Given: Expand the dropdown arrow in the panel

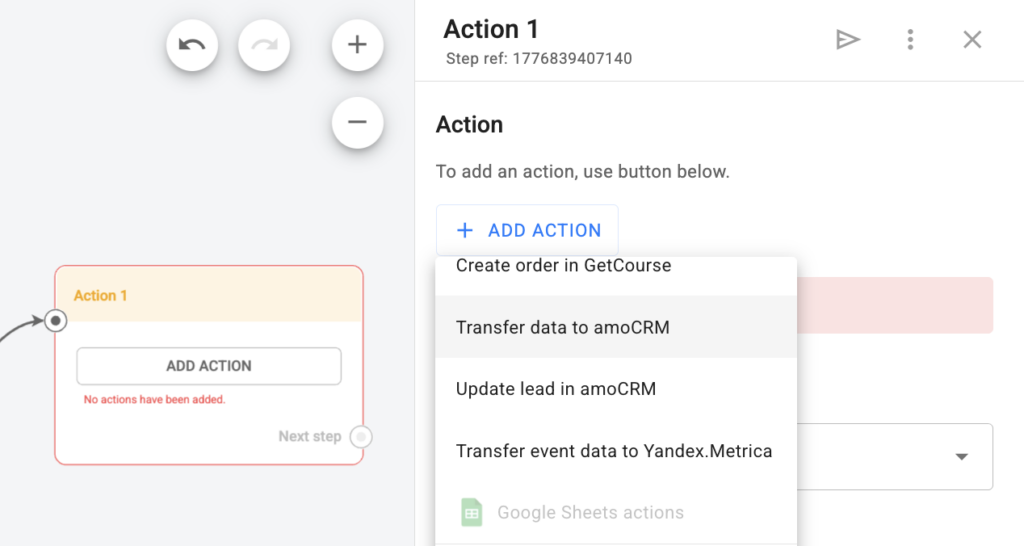Looking at the screenshot, I should coord(961,457).
